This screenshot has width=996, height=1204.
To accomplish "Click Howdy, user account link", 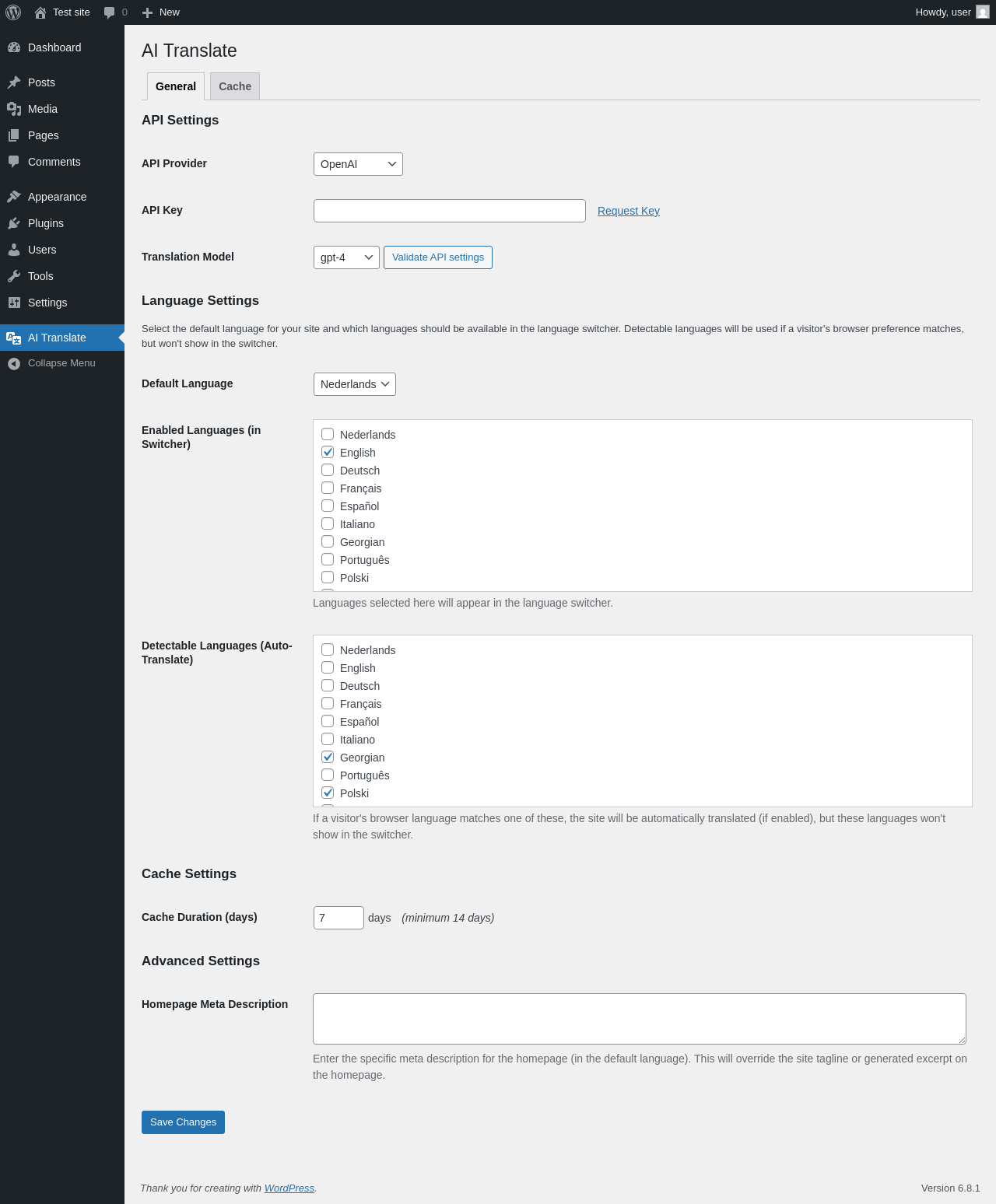I will click(952, 12).
